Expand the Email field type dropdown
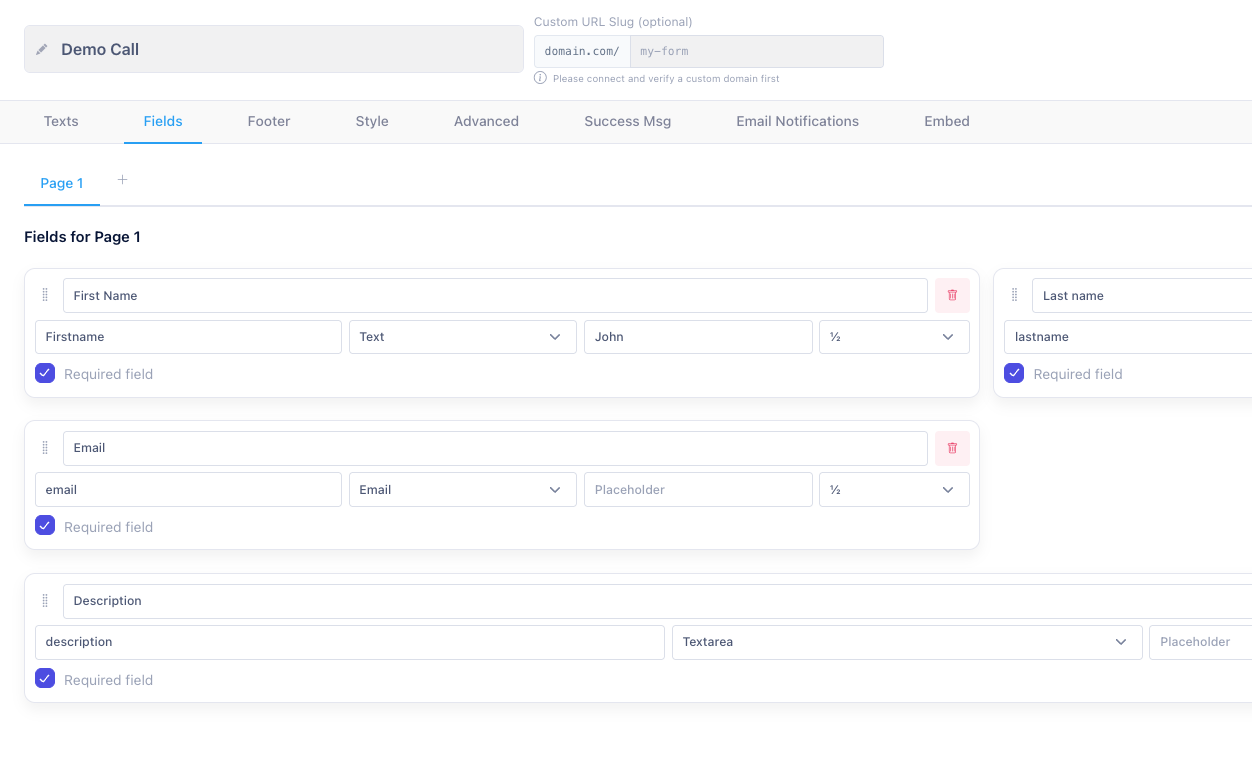This screenshot has height=762, width=1252. tap(462, 489)
